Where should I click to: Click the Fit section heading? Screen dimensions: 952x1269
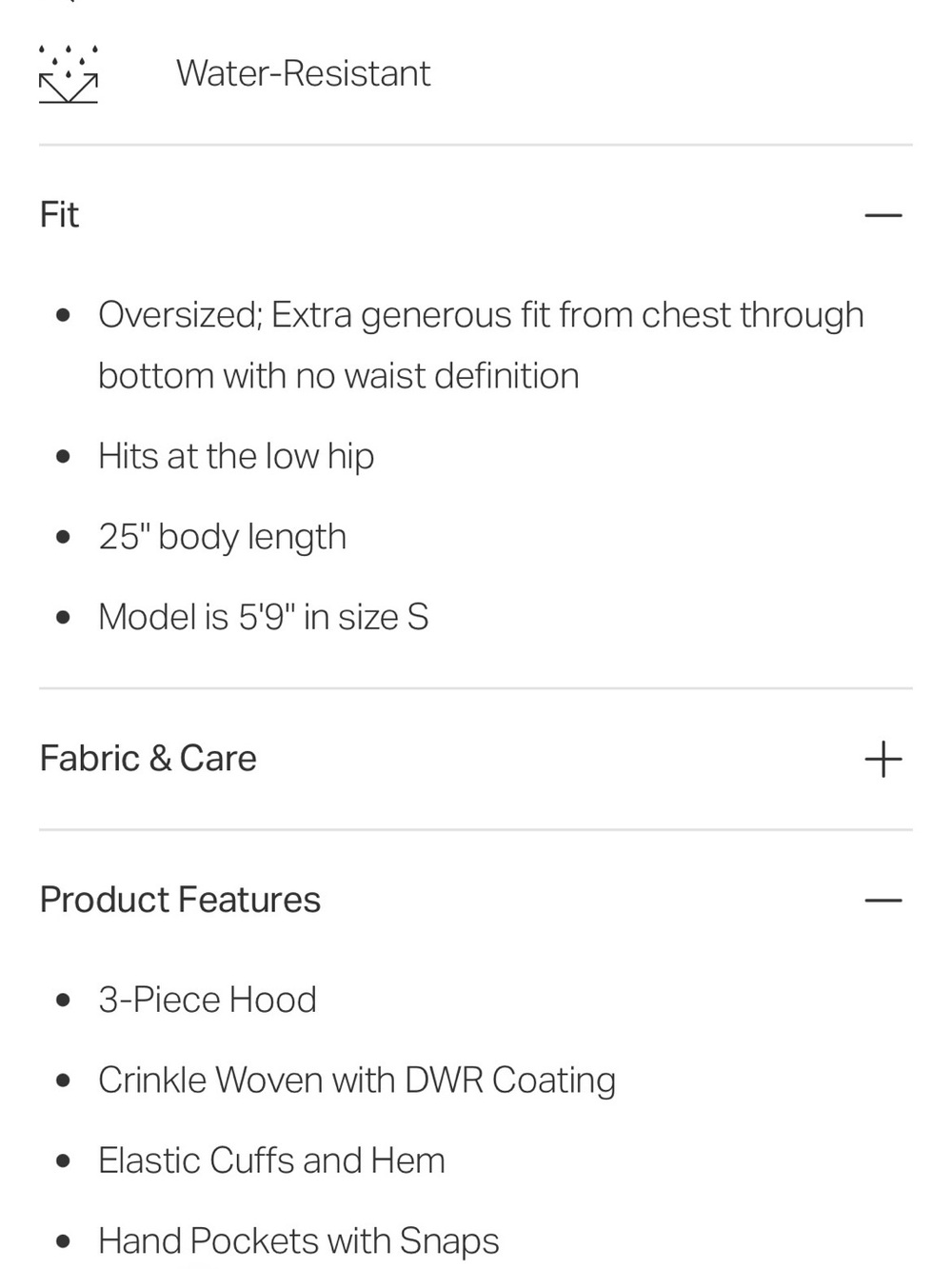[x=59, y=215]
